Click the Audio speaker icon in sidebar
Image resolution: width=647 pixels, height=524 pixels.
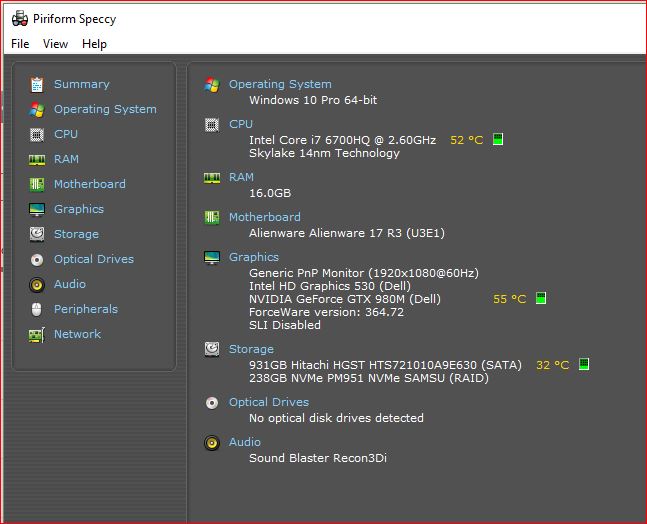[37, 285]
